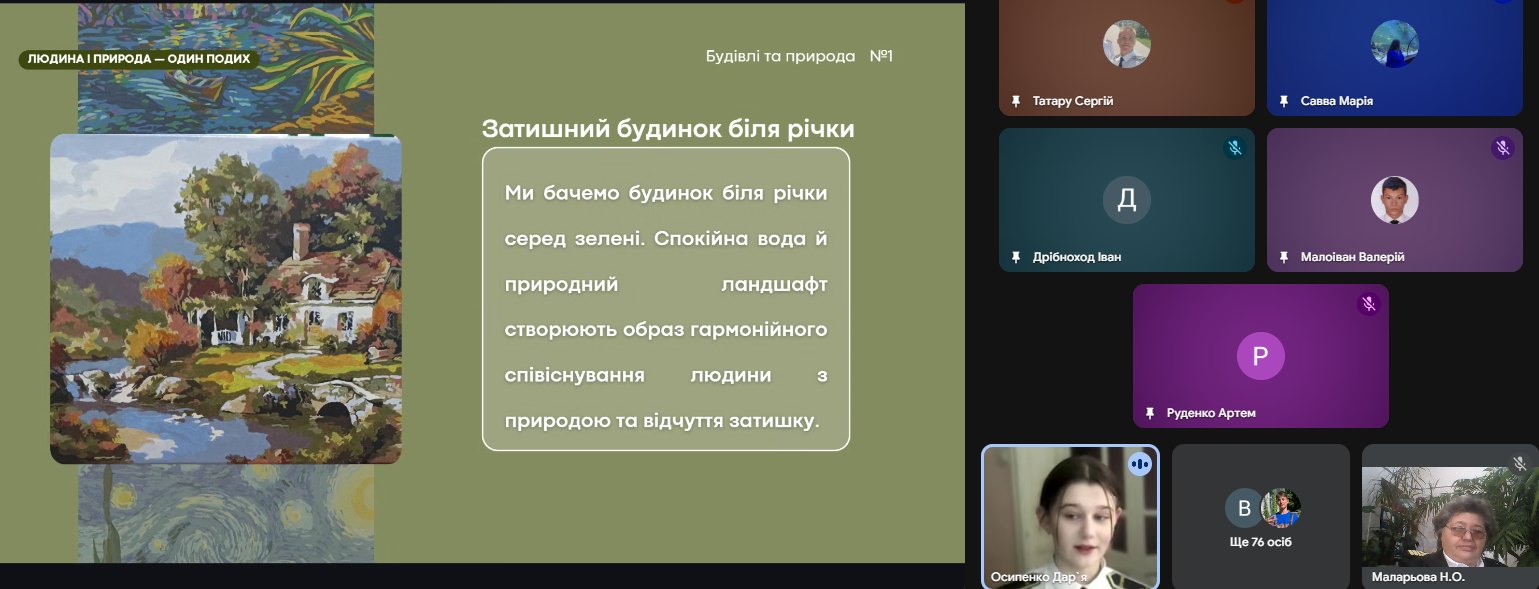Click the name label 'Савва Марія'
The height and width of the screenshot is (589, 1539).
1337,101
